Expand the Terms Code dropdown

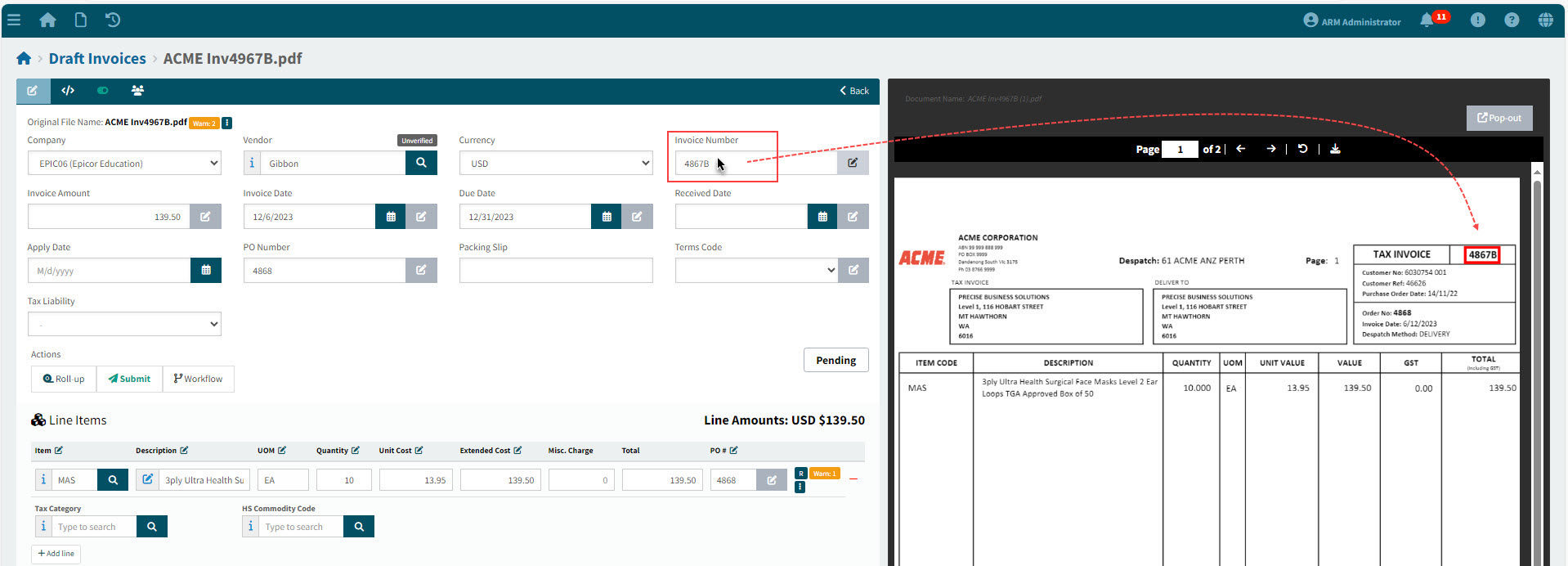756,271
